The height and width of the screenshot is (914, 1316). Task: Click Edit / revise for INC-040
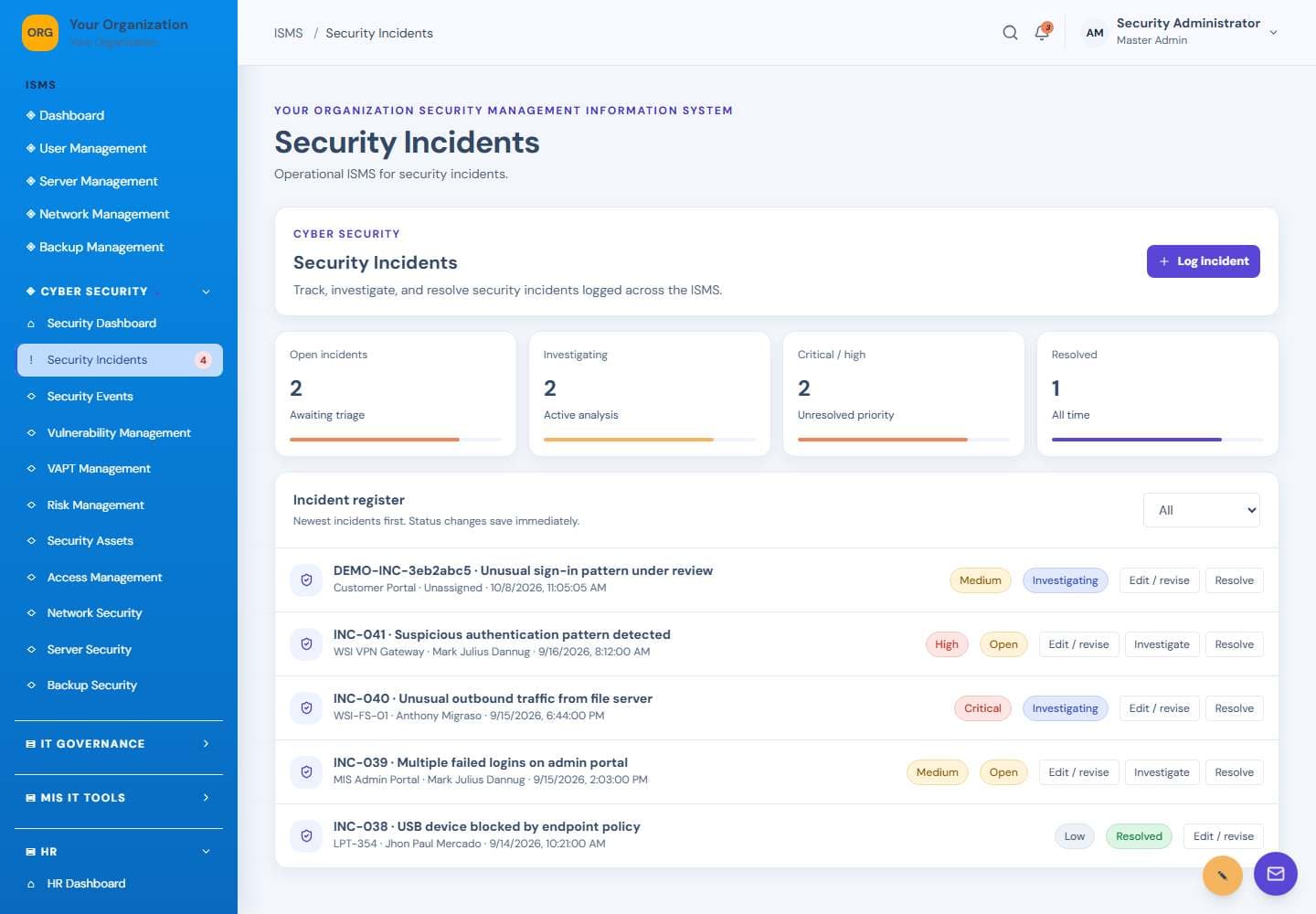[1159, 708]
